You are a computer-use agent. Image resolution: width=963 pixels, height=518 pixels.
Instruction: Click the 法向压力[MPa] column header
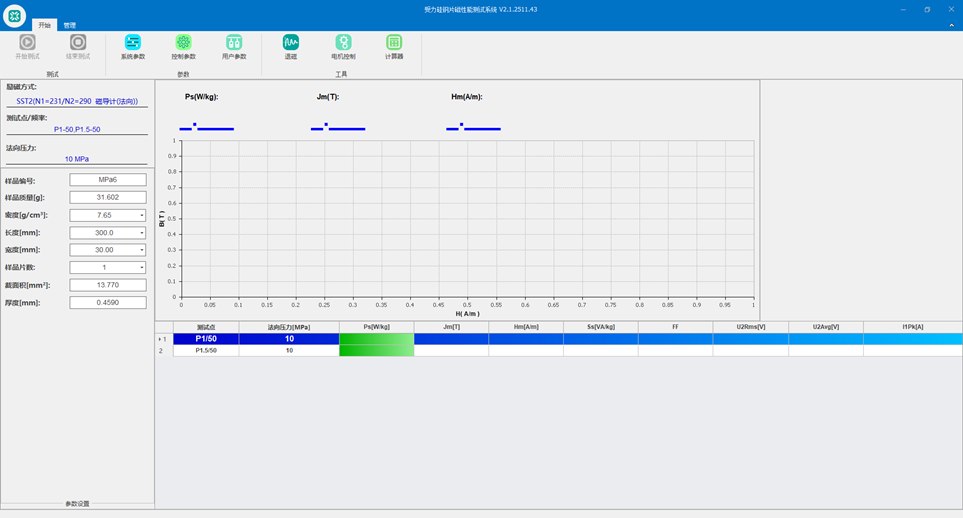[289, 327]
